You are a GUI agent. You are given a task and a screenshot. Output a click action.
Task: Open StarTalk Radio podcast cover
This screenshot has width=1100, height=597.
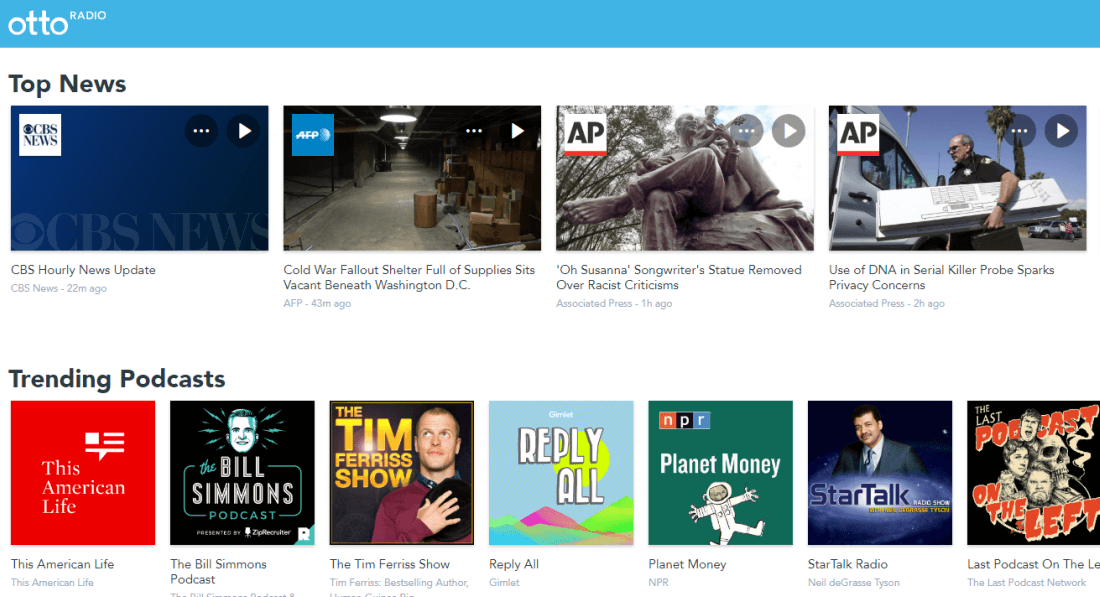(880, 473)
